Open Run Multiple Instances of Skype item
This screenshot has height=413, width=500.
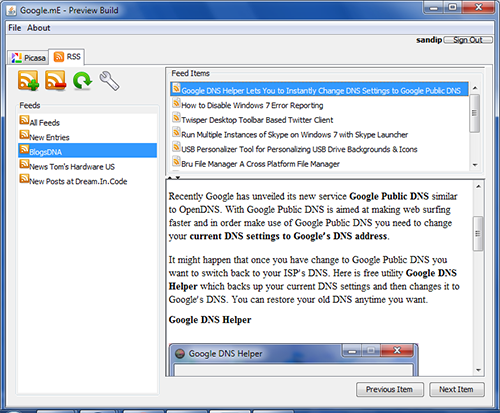click(319, 133)
